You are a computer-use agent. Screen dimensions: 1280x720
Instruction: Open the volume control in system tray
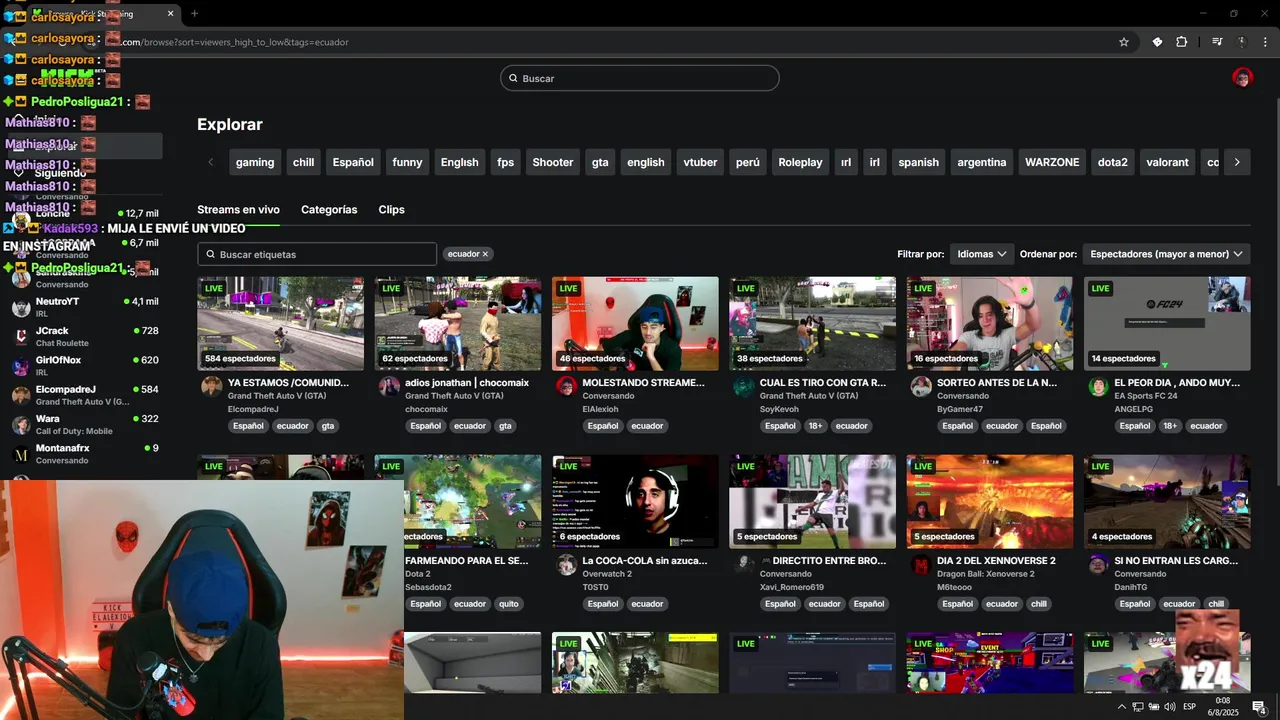pos(1170,707)
